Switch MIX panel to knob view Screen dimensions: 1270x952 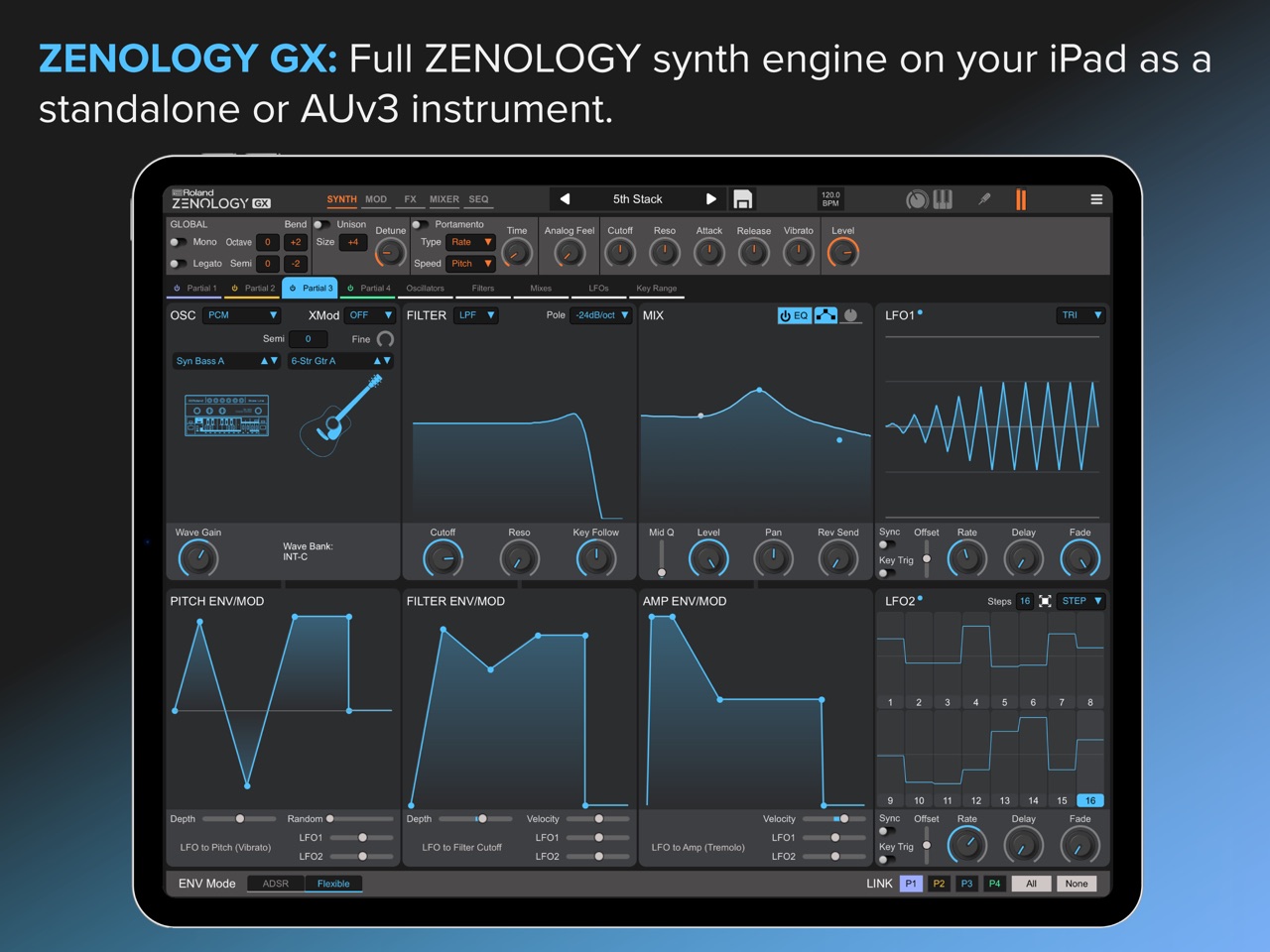coord(850,315)
